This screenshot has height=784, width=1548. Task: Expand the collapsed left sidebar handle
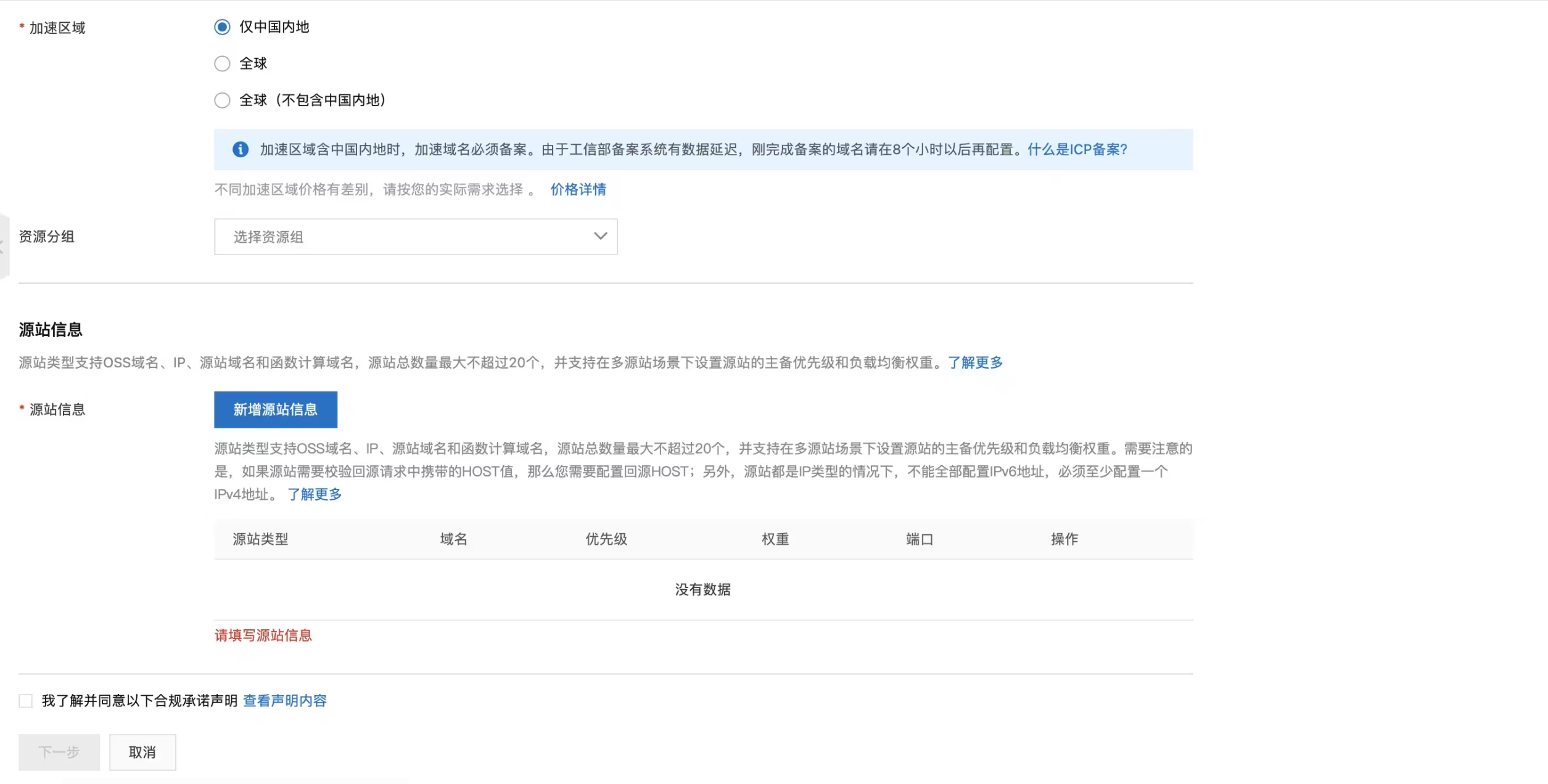(x=3, y=247)
